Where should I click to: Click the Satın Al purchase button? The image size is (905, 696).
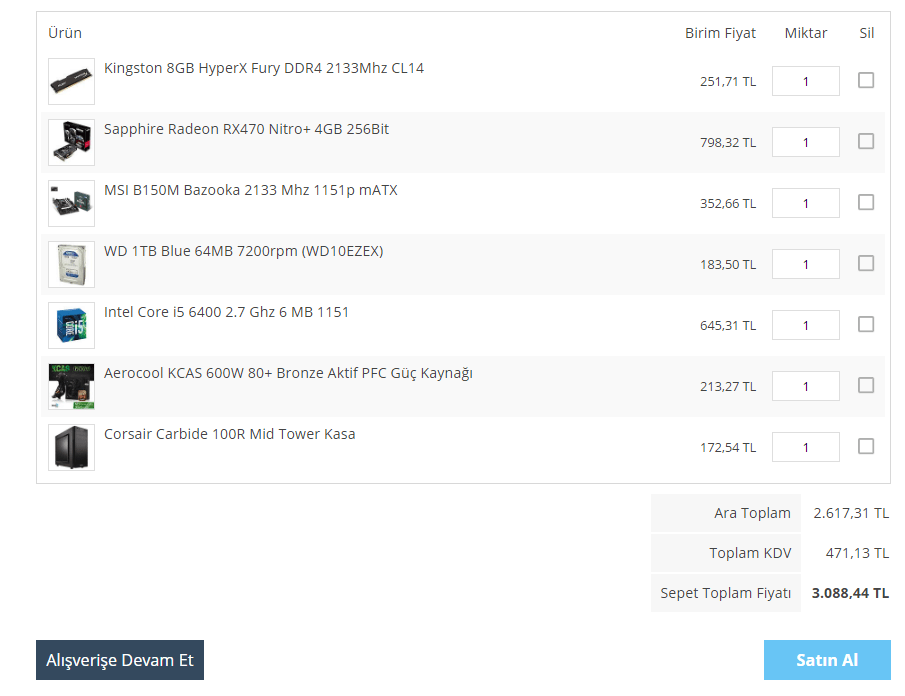pos(827,660)
